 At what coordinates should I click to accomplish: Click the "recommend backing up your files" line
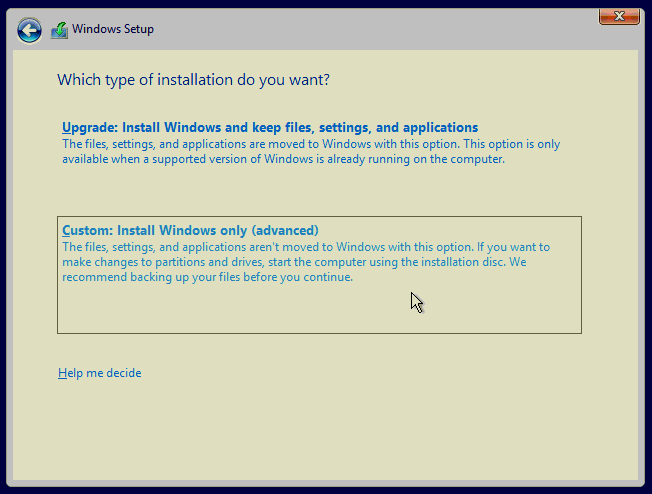[207, 277]
